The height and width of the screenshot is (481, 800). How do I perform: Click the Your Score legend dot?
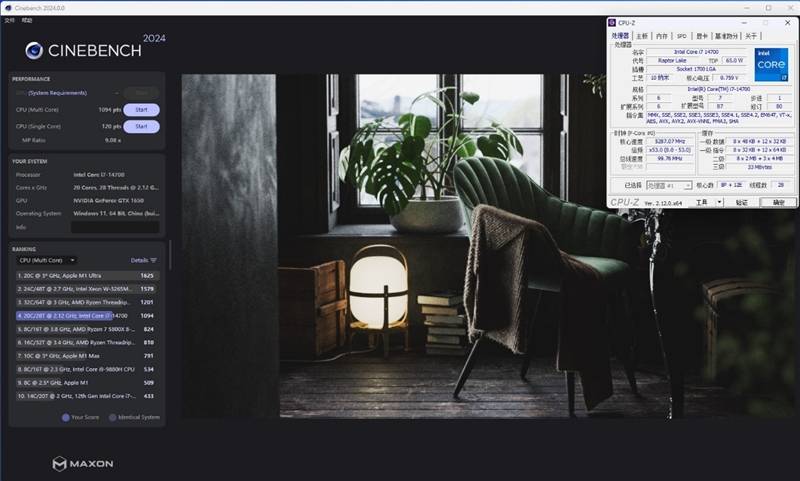click(66, 417)
